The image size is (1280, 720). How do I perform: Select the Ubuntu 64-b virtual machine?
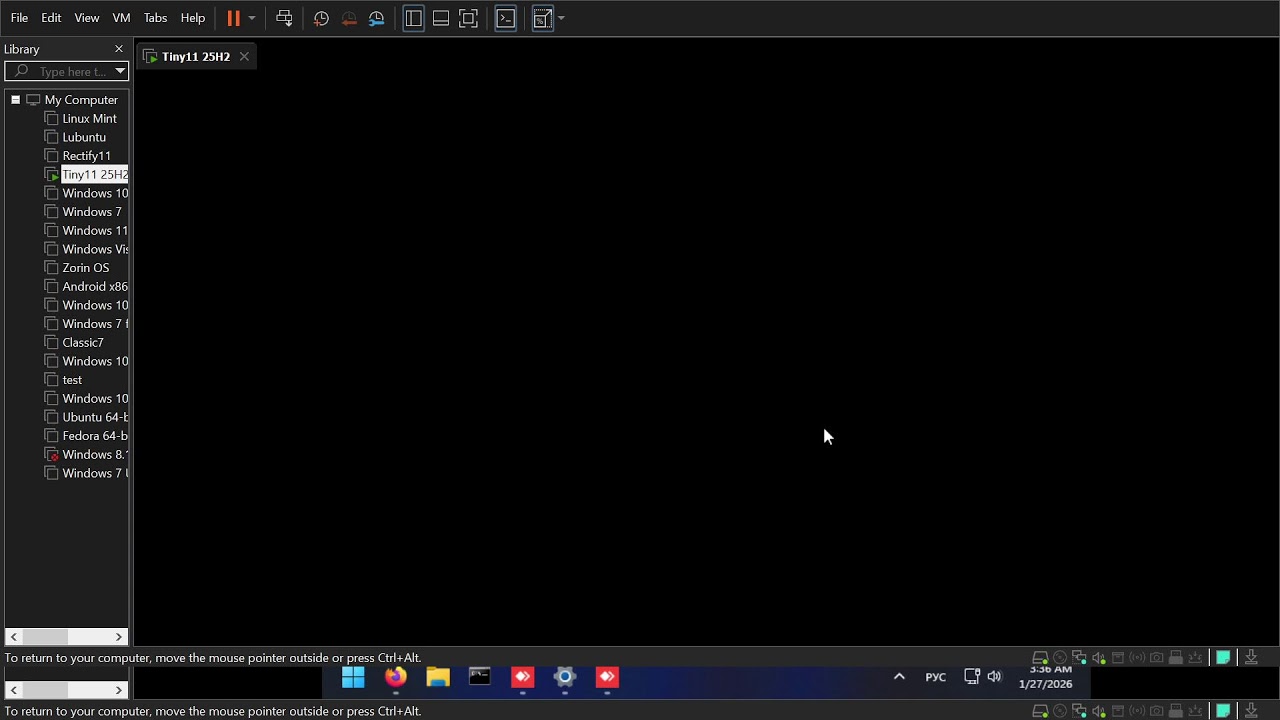pyautogui.click(x=95, y=417)
